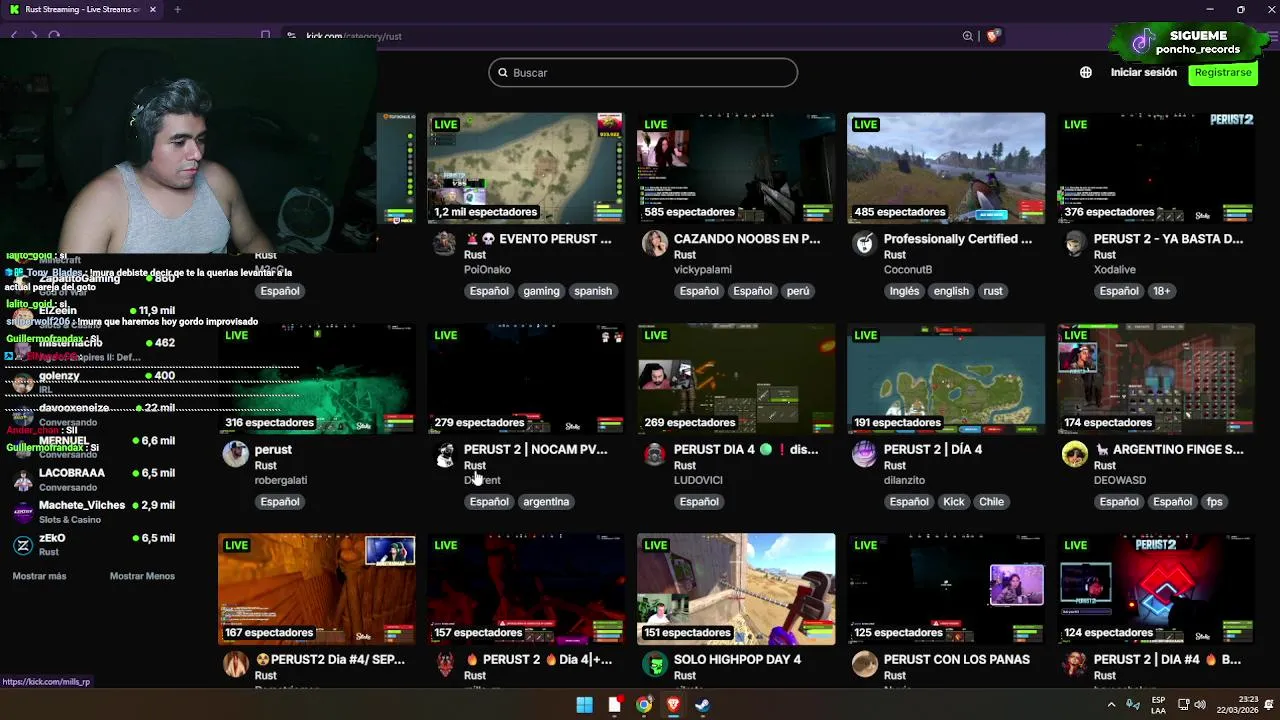Click Mostrar más in the sidebar
The width and height of the screenshot is (1280, 720).
(39, 576)
